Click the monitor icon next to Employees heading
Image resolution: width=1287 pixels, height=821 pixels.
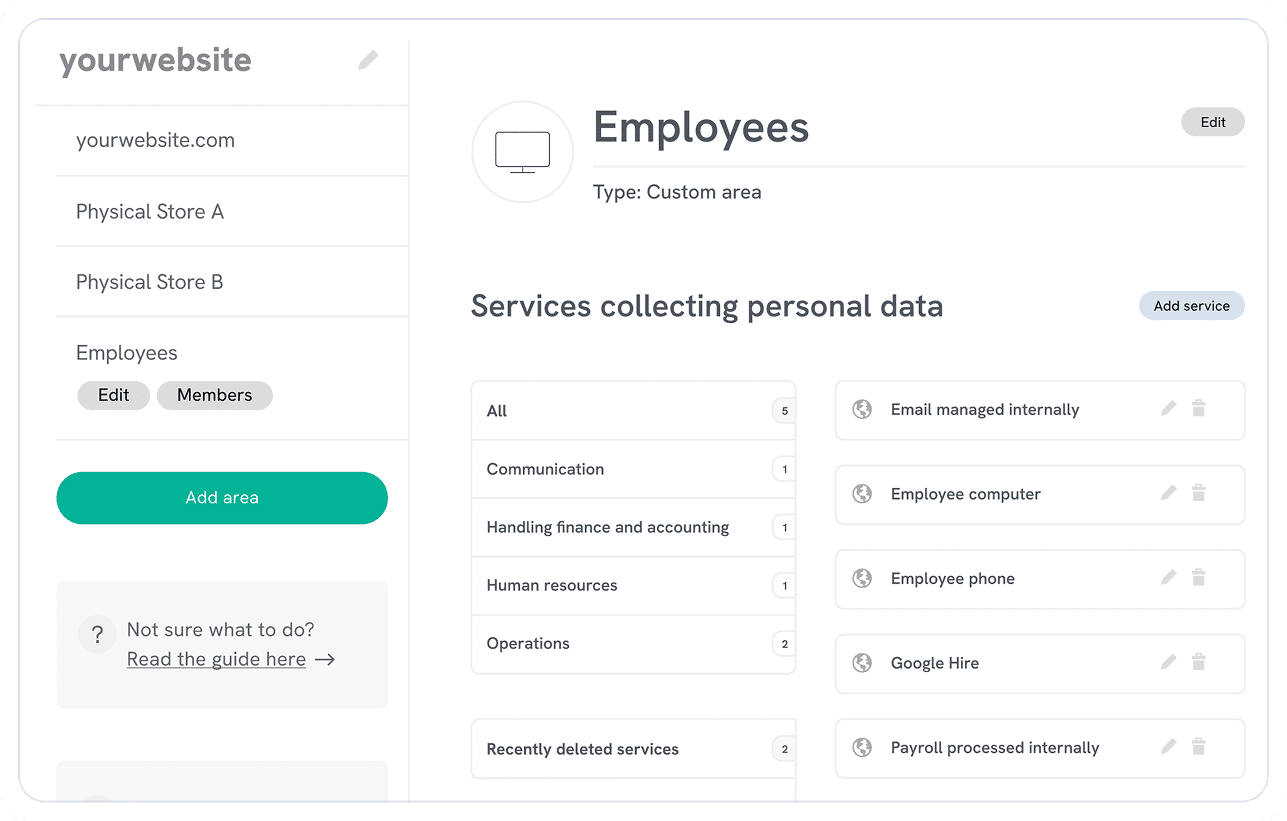522,152
